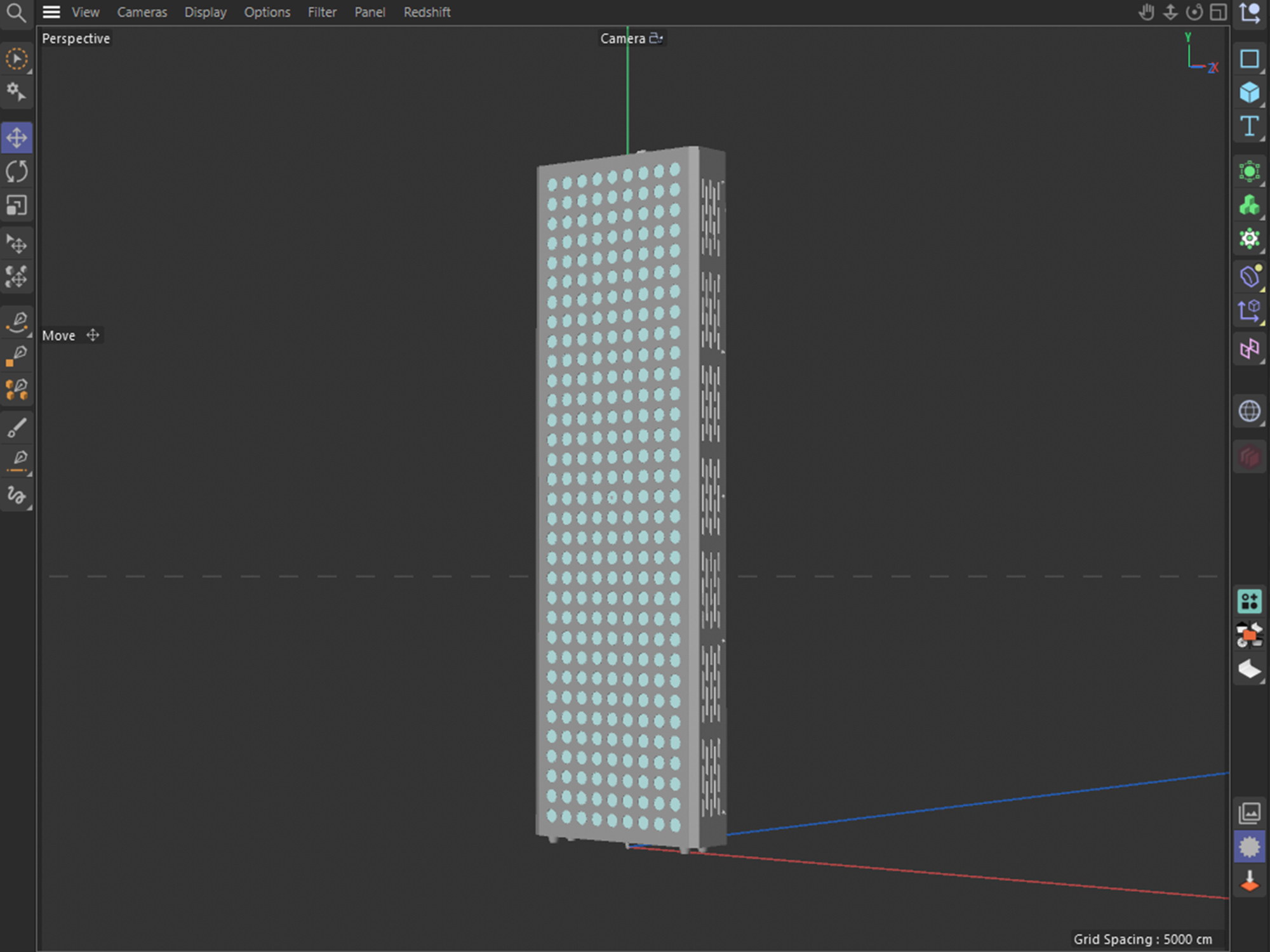Image resolution: width=1270 pixels, height=952 pixels.
Task: Select the Spline Pen tool
Action: pos(17,322)
